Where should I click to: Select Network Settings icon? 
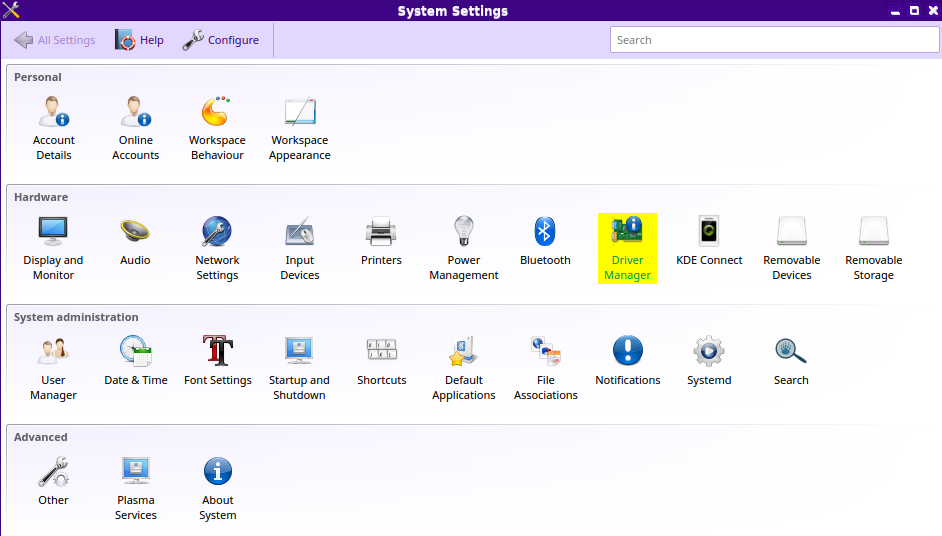[x=217, y=247]
